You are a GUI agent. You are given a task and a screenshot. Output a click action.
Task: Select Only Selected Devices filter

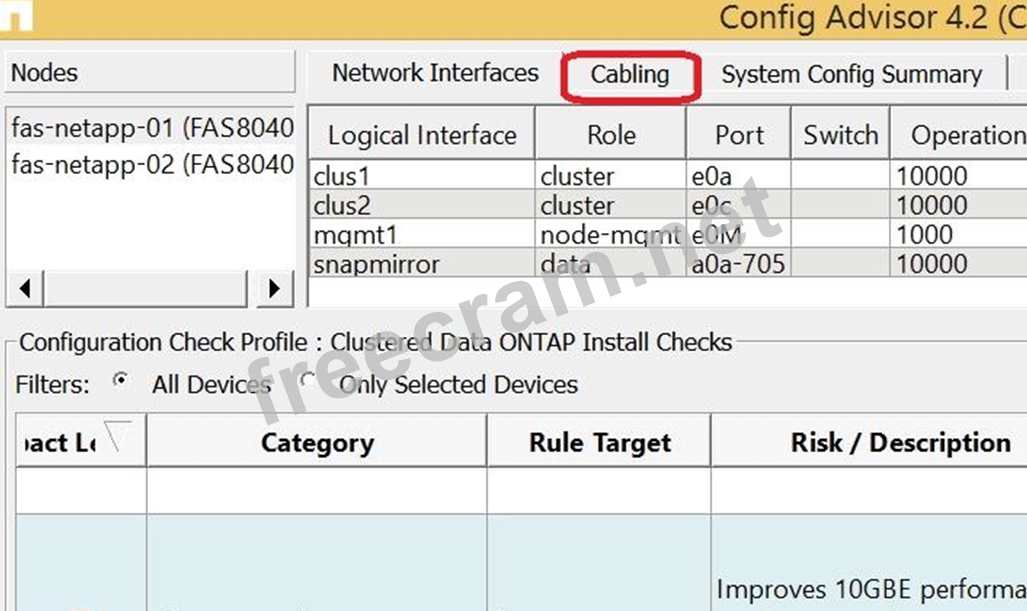pyautogui.click(x=308, y=380)
